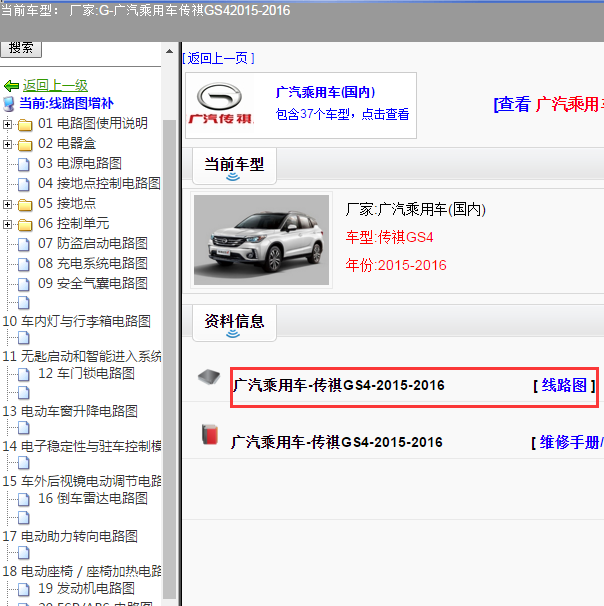Open the 返回上一级 link
The height and width of the screenshot is (606, 604).
tap(55, 85)
